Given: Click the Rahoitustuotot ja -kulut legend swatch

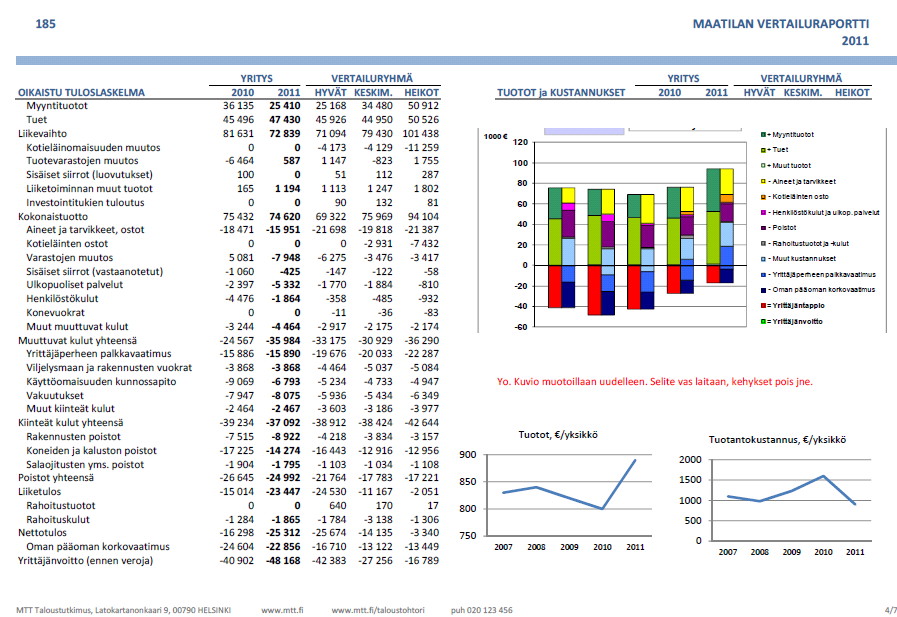Looking at the screenshot, I should pyautogui.click(x=763, y=244).
